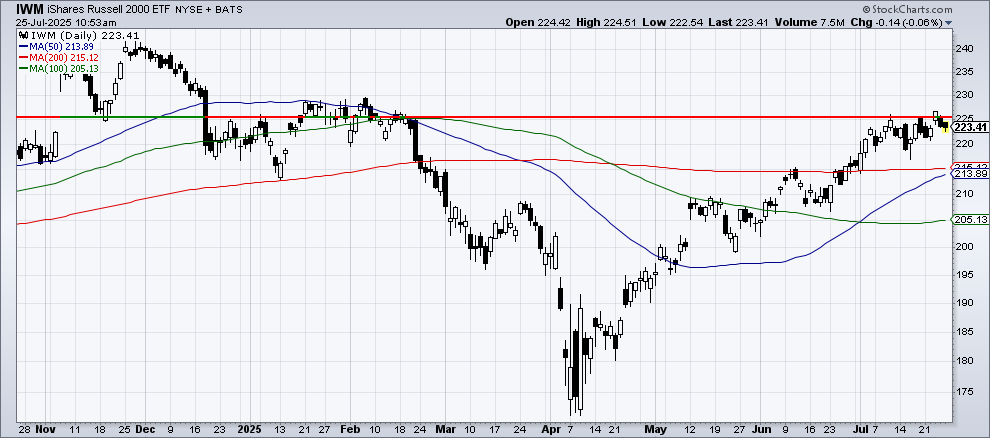Click the blue down-triangle next to Chg
The height and width of the screenshot is (438, 990).
(949, 23)
